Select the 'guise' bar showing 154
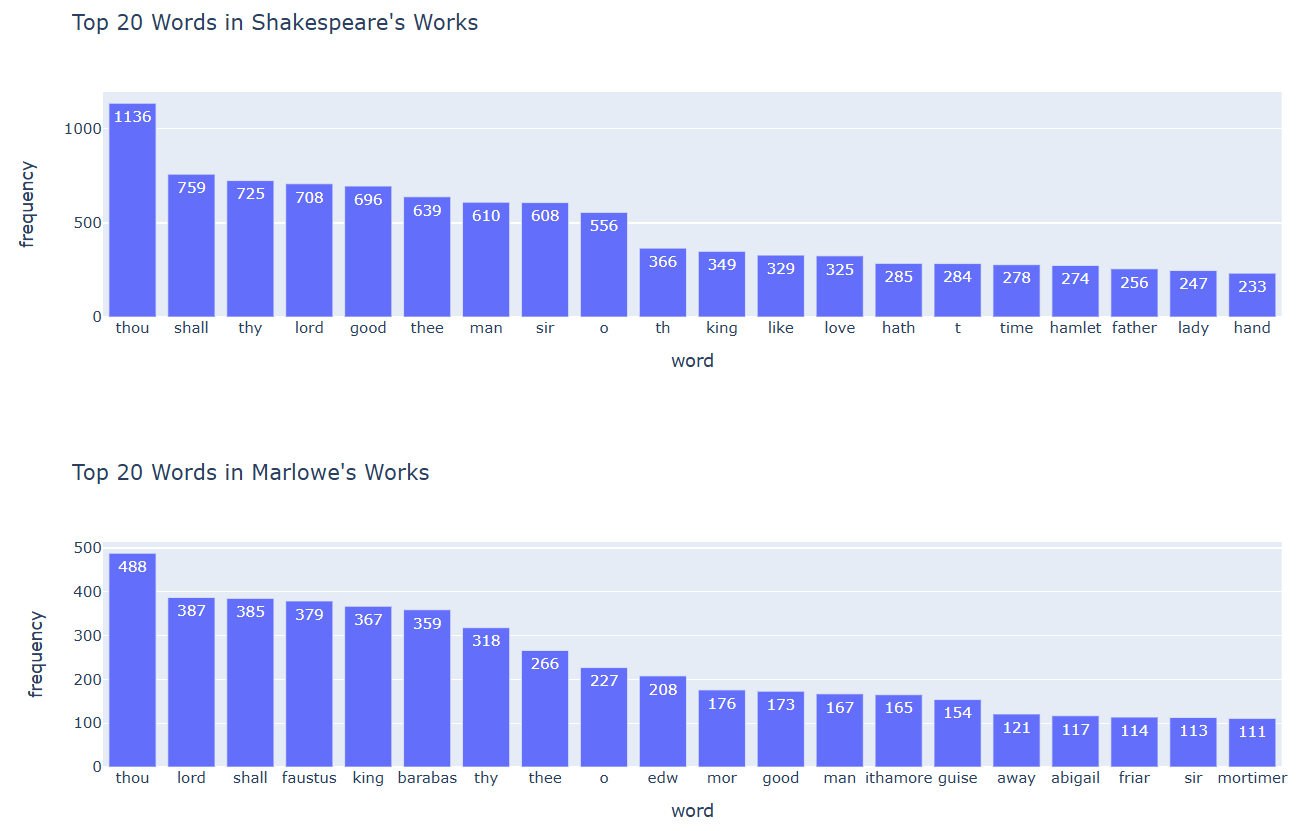Image resolution: width=1311 pixels, height=831 pixels. click(x=957, y=733)
